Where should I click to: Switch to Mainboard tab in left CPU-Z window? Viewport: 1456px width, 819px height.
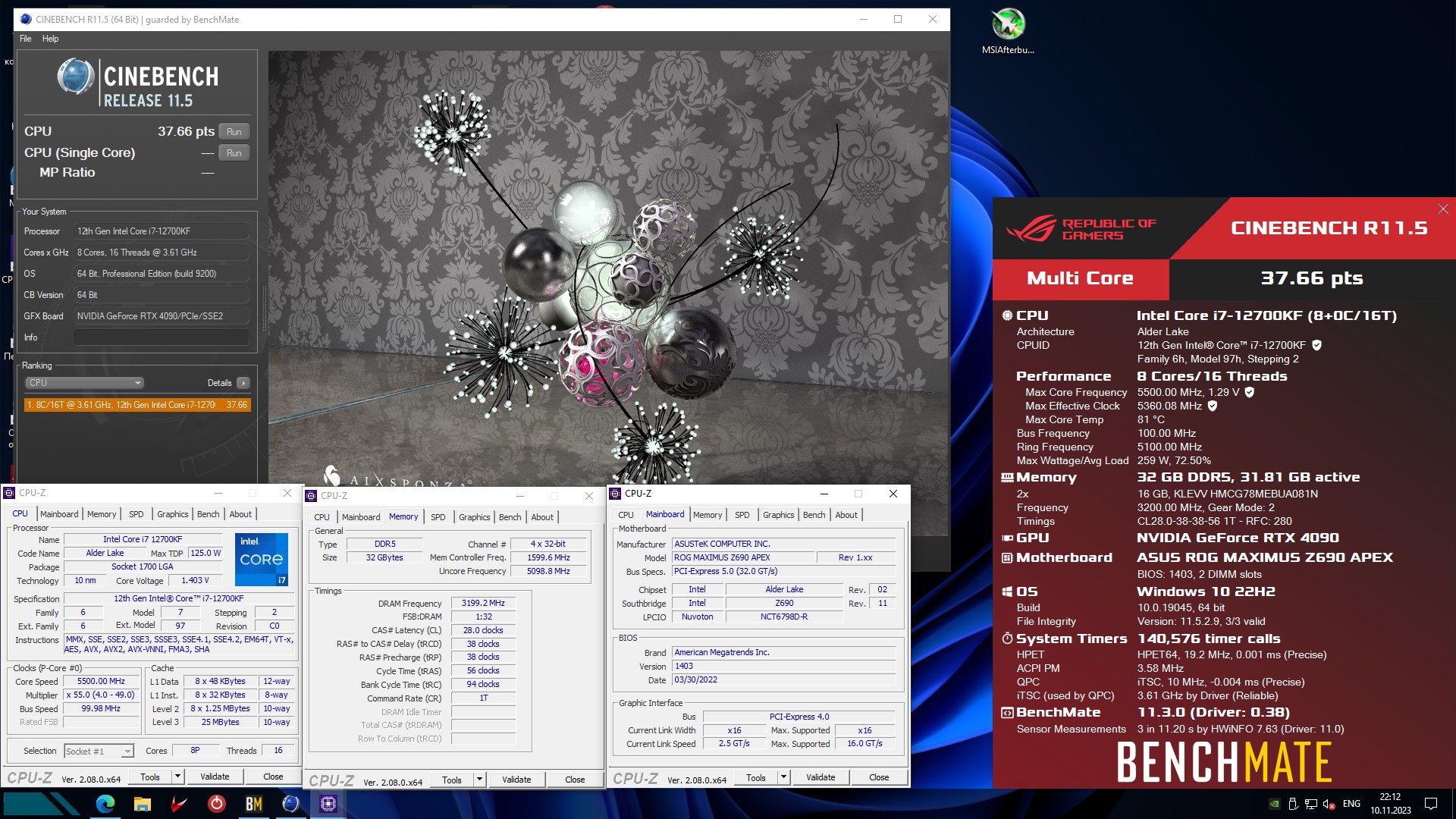click(x=59, y=514)
